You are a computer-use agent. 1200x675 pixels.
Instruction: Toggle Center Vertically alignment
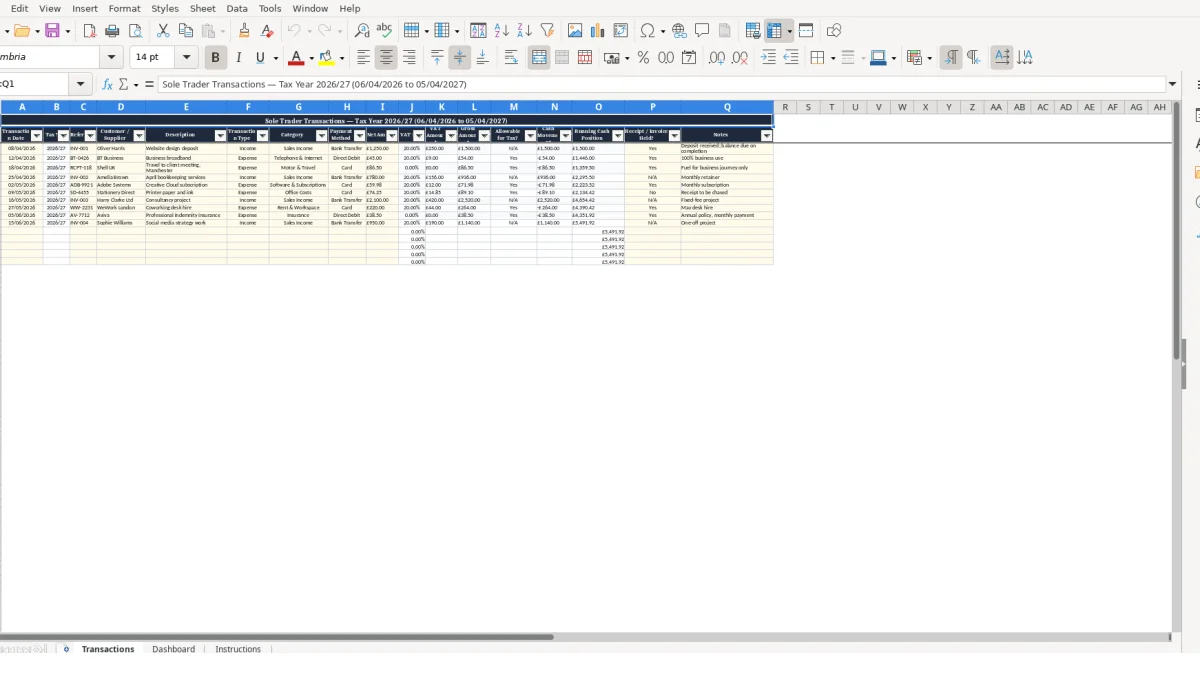[460, 58]
